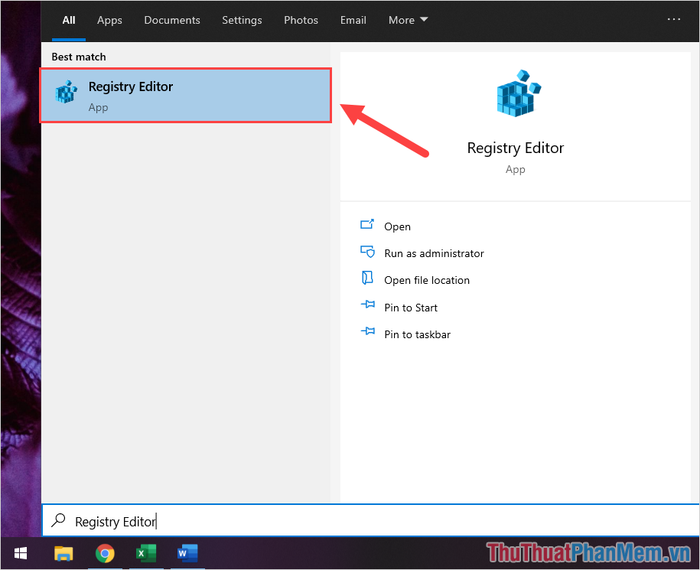This screenshot has width=700, height=570.
Task: Click the Registry Editor icon in results list
Action: click(66, 92)
